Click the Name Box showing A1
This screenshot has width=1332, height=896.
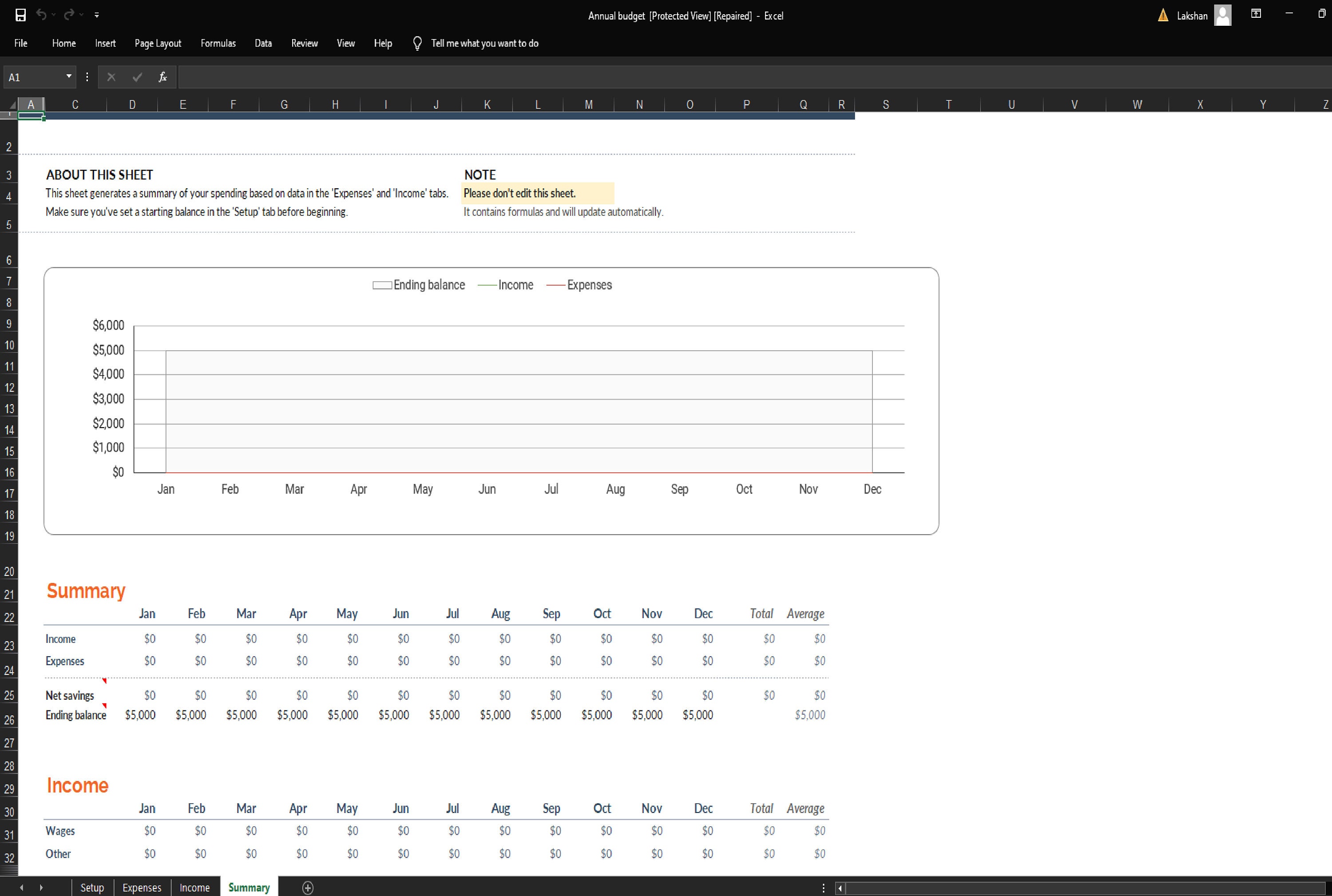click(x=33, y=77)
